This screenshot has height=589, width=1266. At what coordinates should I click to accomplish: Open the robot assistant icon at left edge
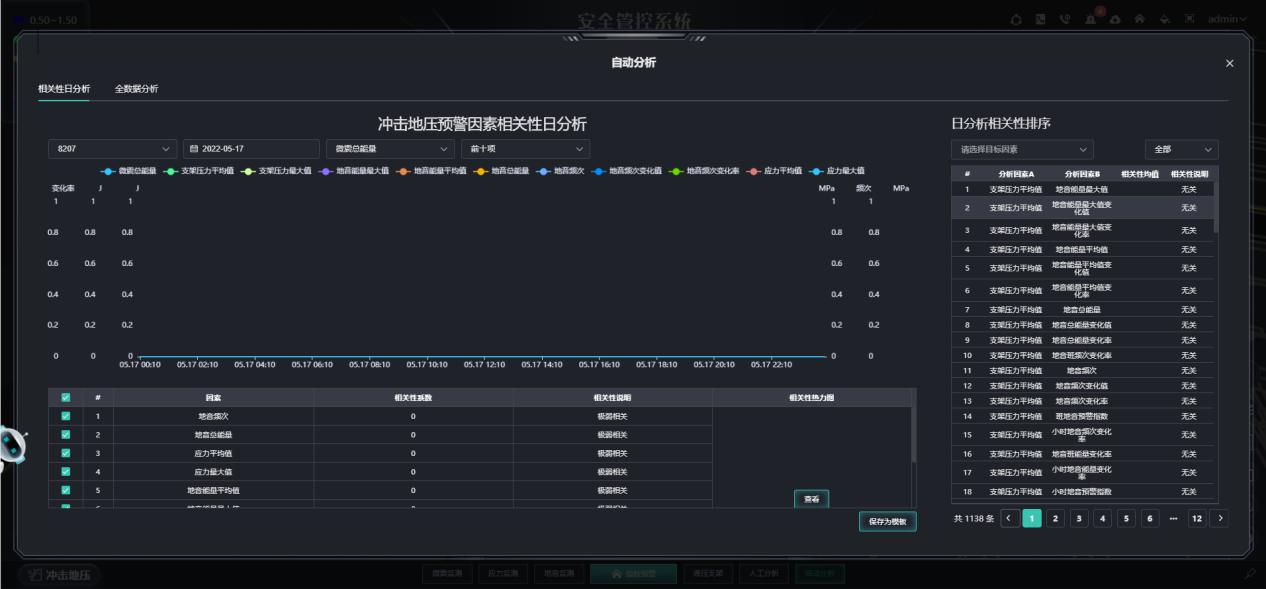14,448
